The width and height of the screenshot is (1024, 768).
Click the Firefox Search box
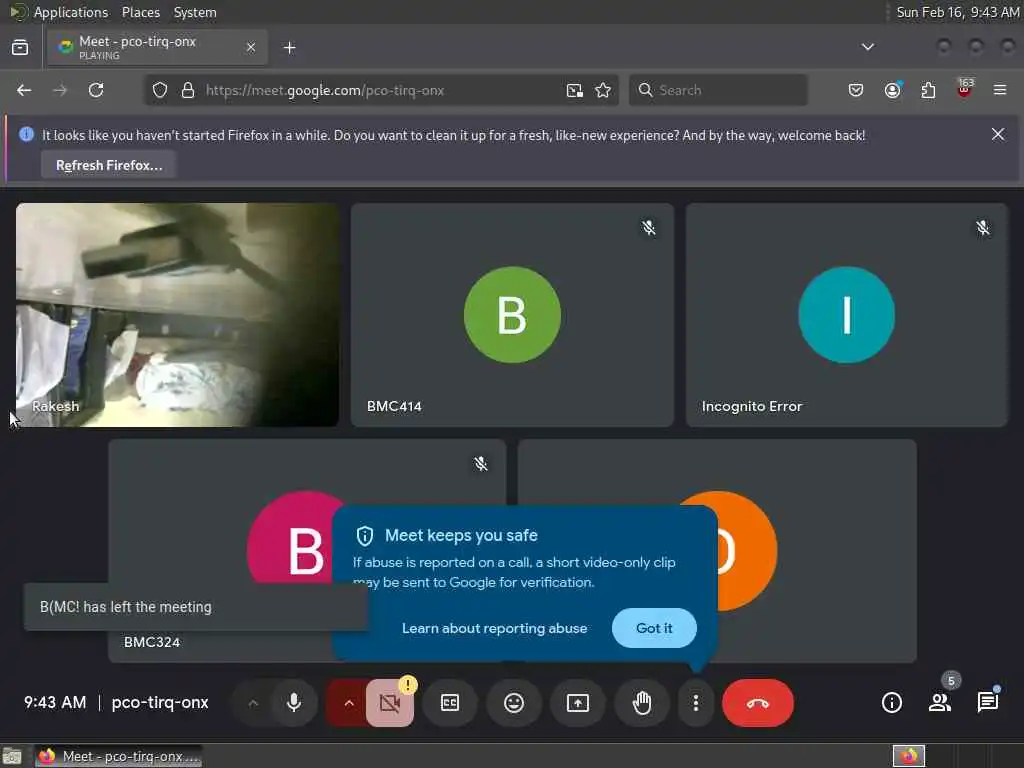[718, 90]
